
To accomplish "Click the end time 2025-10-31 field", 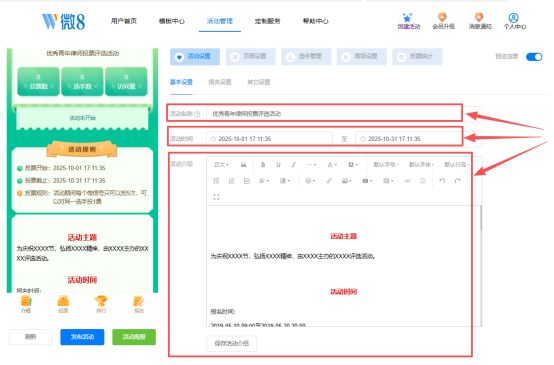I will click(x=419, y=139).
